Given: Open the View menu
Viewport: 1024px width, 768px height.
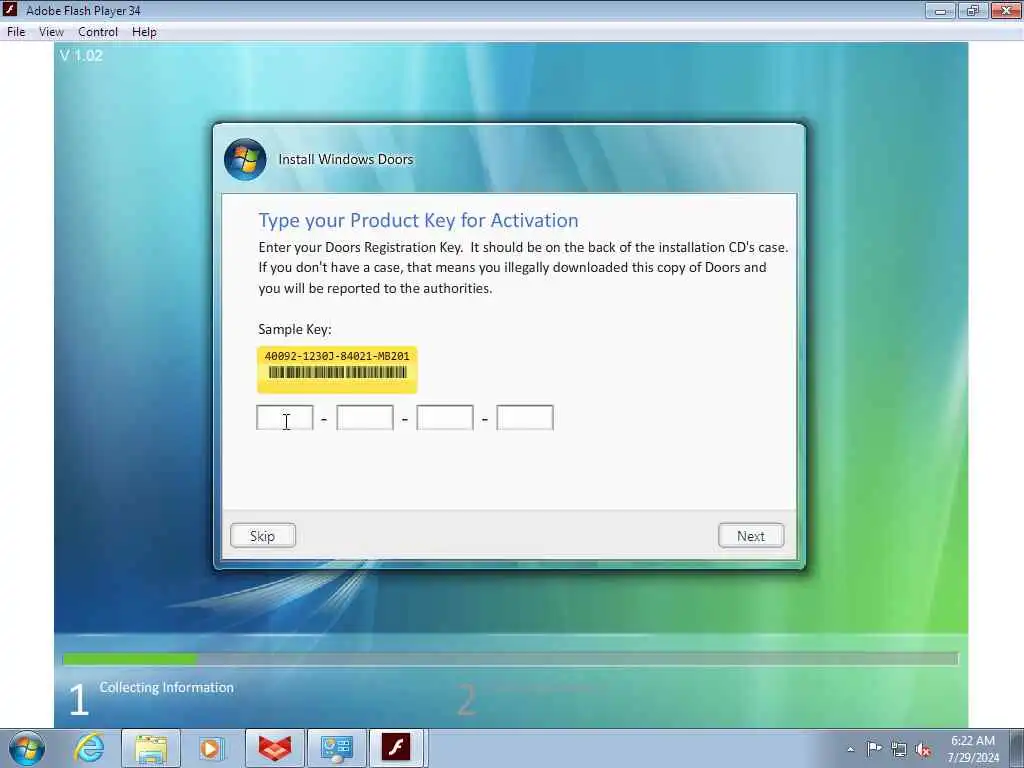Looking at the screenshot, I should tap(51, 32).
